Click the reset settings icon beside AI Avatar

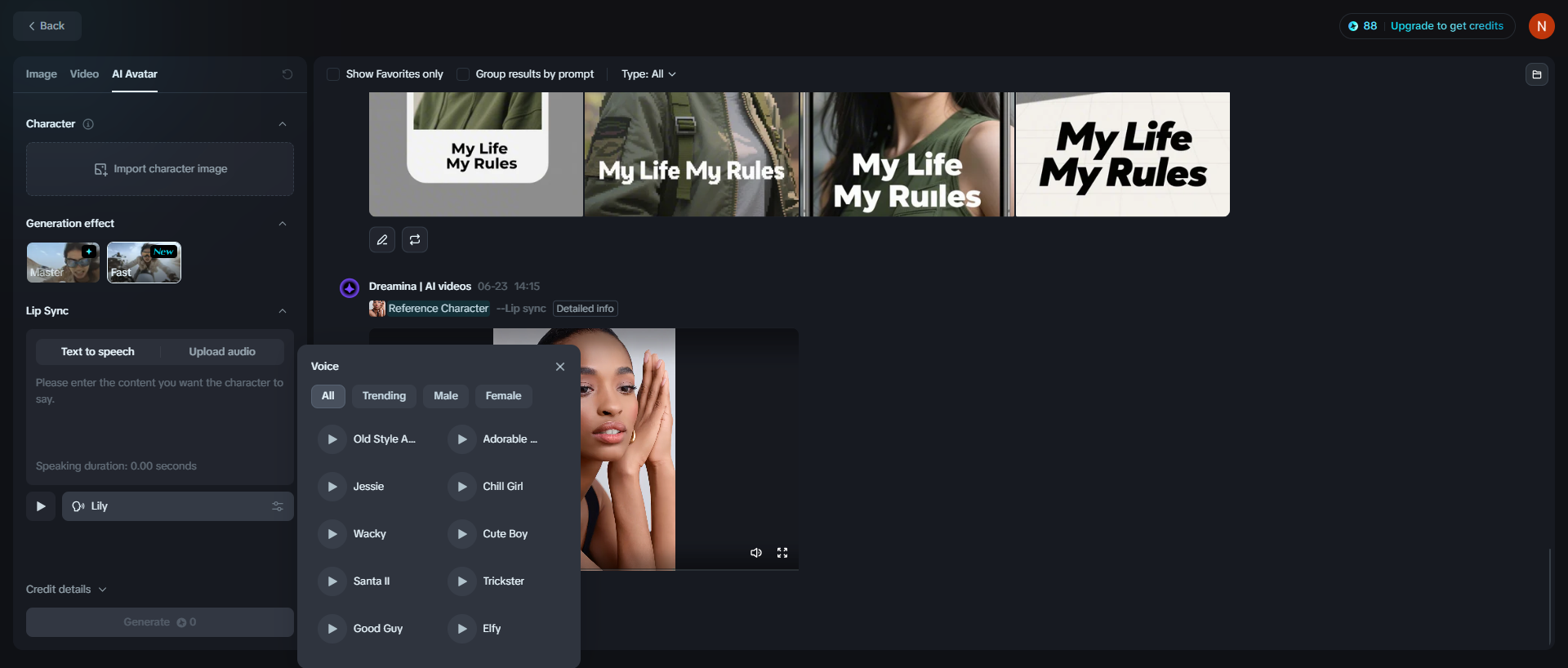[x=287, y=74]
